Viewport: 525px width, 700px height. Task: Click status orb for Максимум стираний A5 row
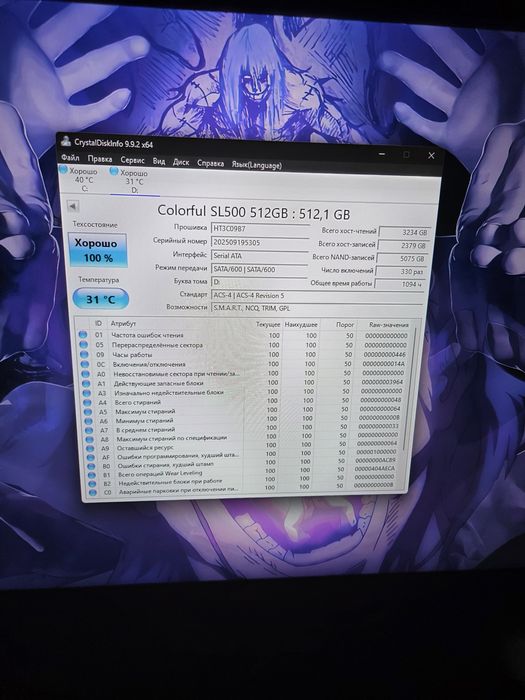pyautogui.click(x=88, y=412)
